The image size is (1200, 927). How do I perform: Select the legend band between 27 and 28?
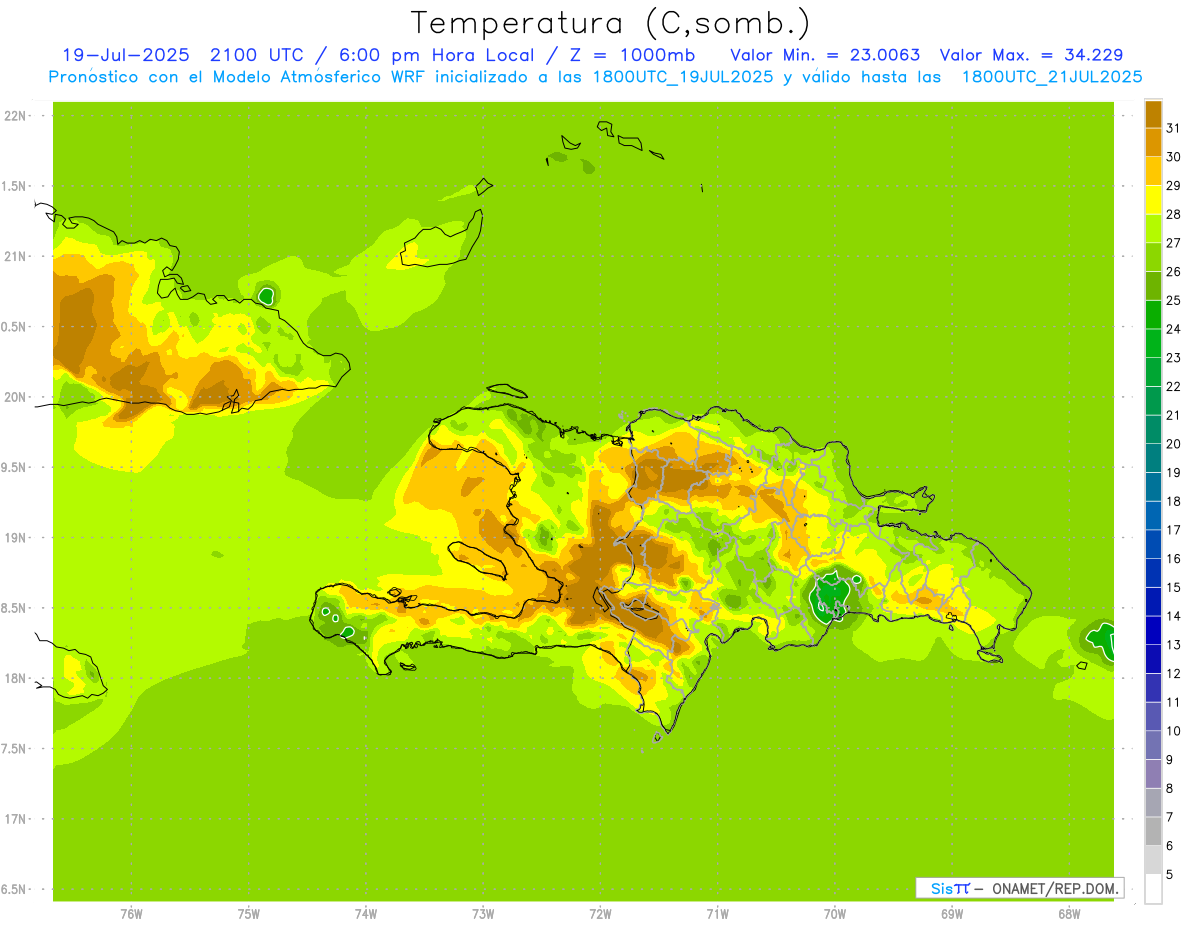[x=1153, y=228]
